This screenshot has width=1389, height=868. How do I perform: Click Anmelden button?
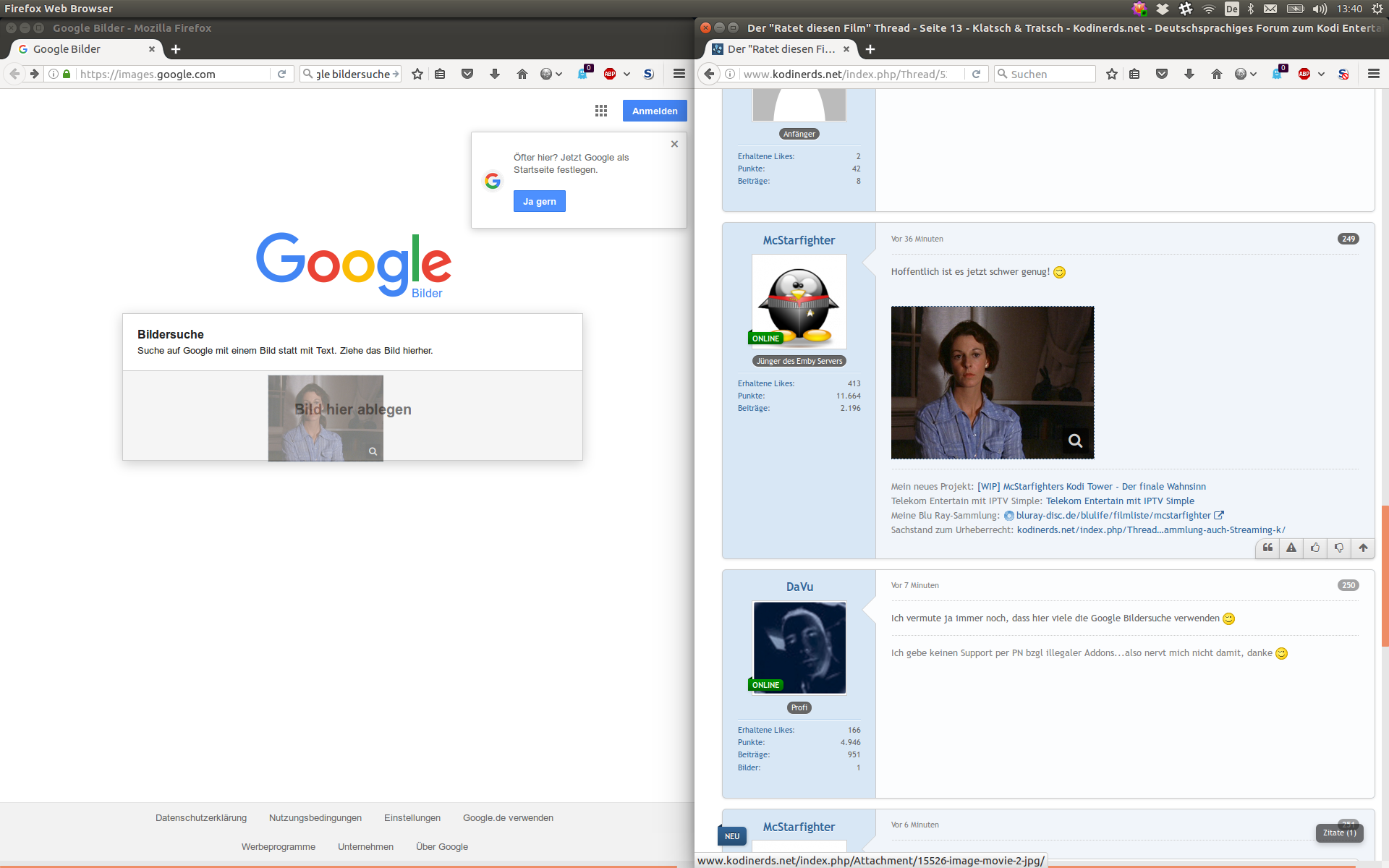655,111
